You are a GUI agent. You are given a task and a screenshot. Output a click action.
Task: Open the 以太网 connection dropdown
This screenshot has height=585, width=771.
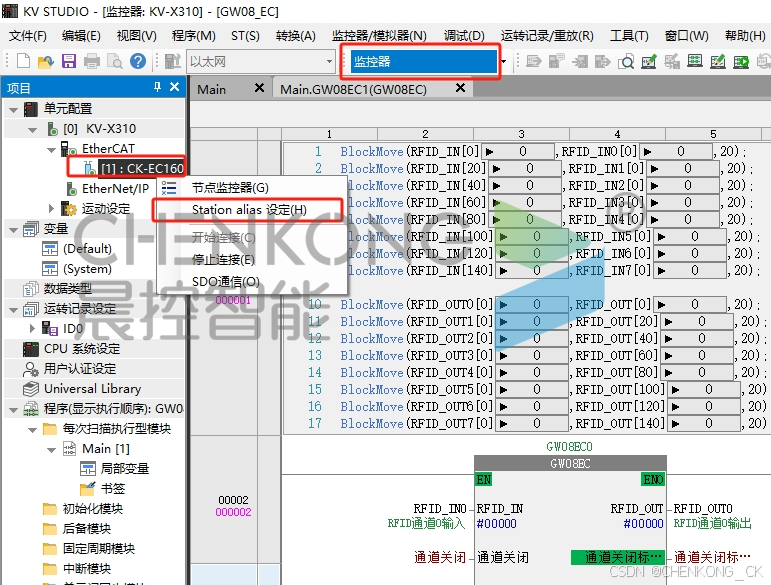click(x=329, y=62)
